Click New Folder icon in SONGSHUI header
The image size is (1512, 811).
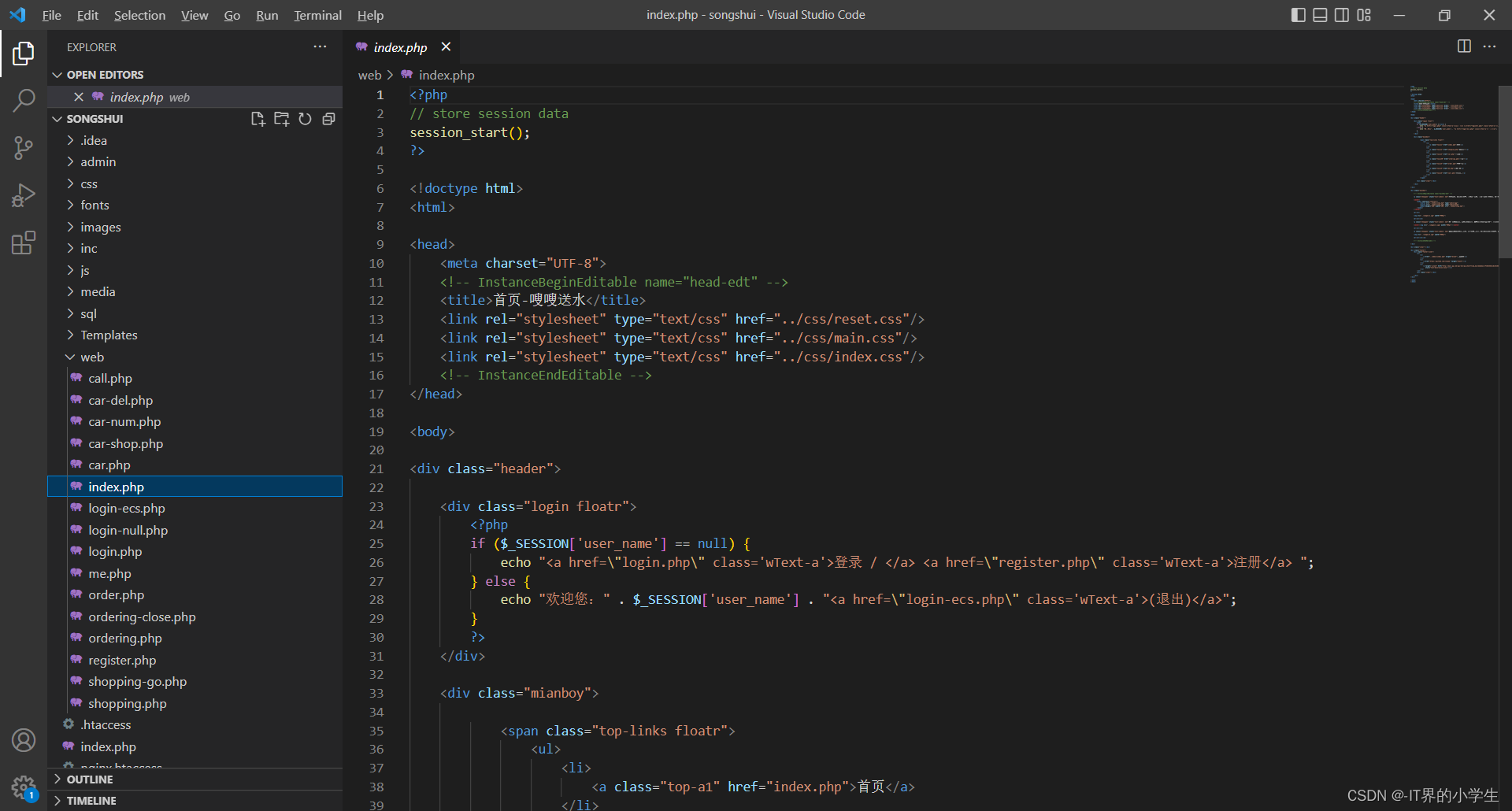tap(281, 119)
